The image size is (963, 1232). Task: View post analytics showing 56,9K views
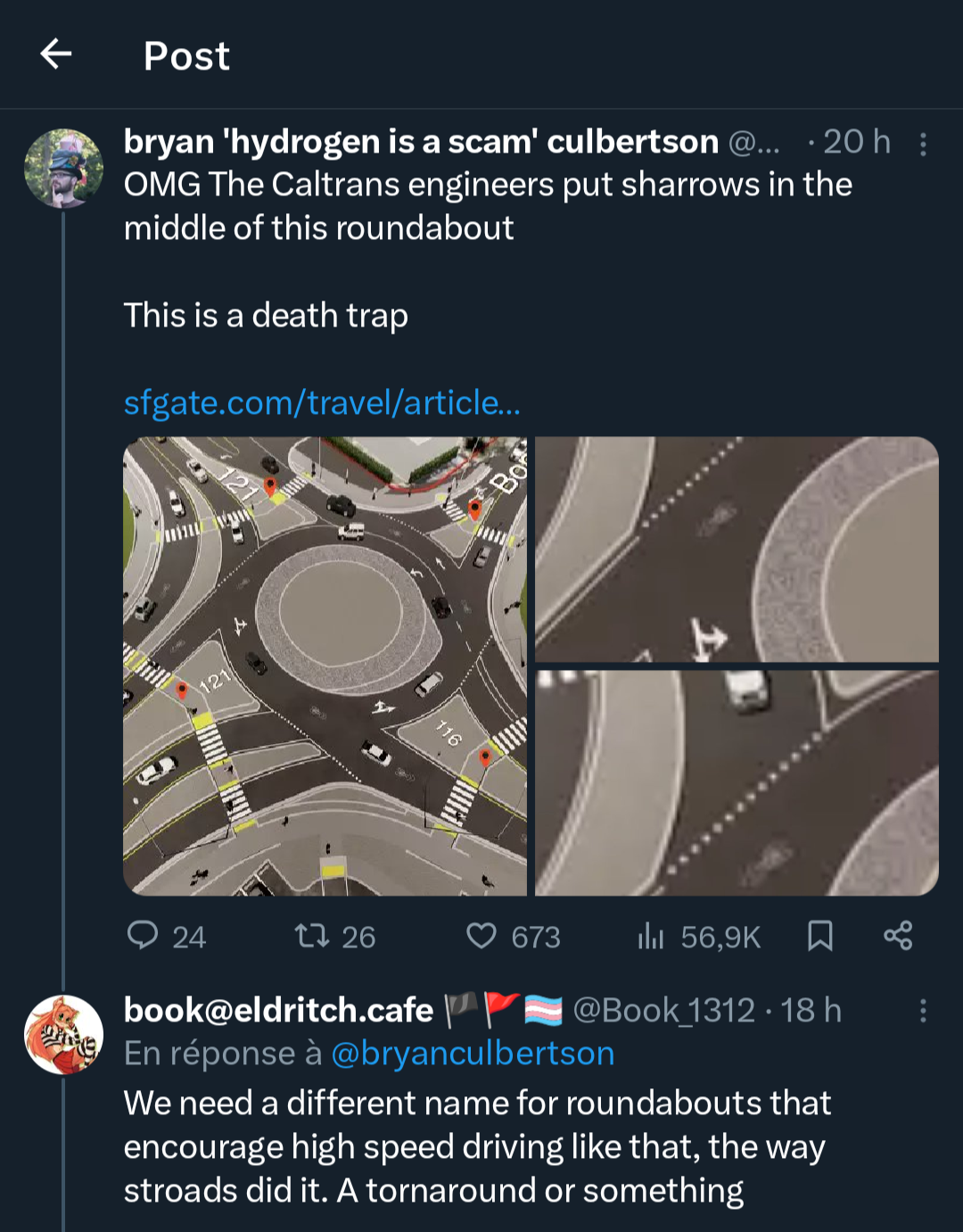[652, 936]
